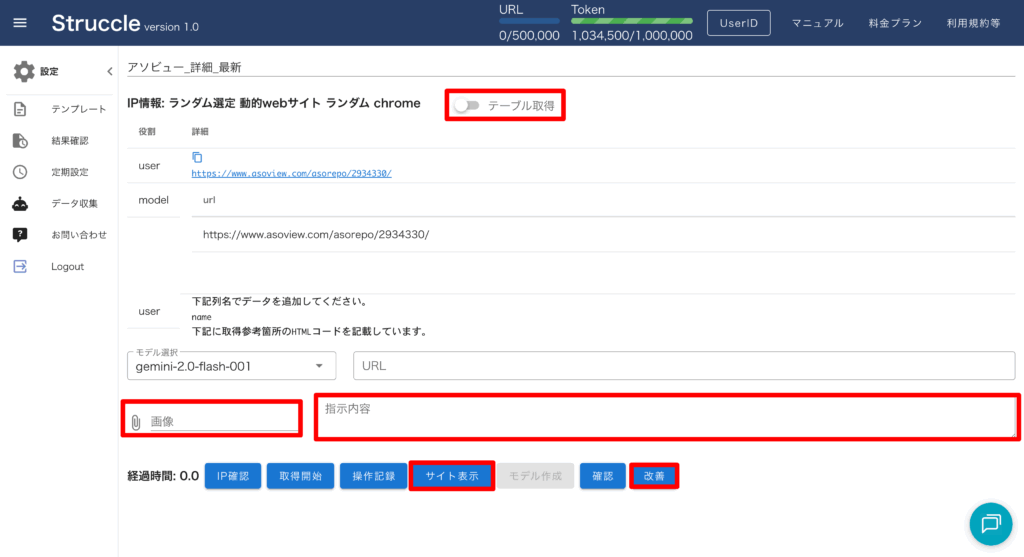Collapse the sidebar with the chevron
The image size is (1024, 557).
click(109, 71)
